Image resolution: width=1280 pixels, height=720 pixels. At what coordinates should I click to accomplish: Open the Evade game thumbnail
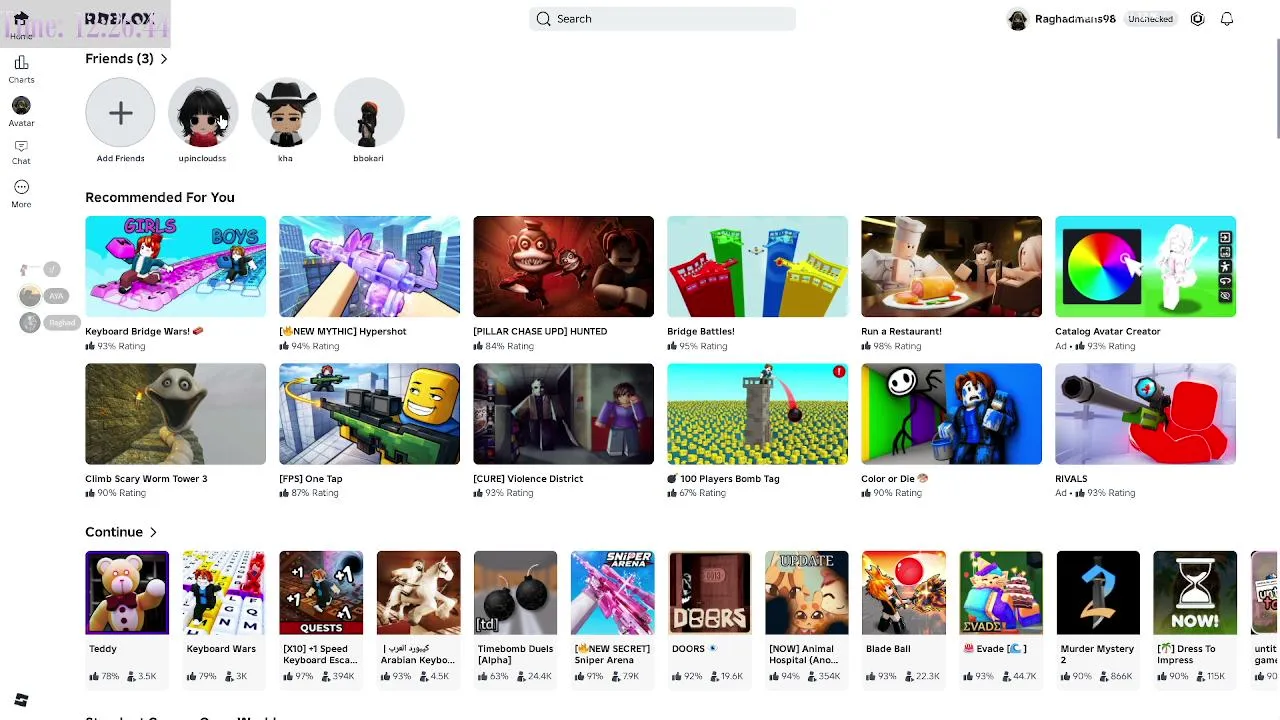1000,593
